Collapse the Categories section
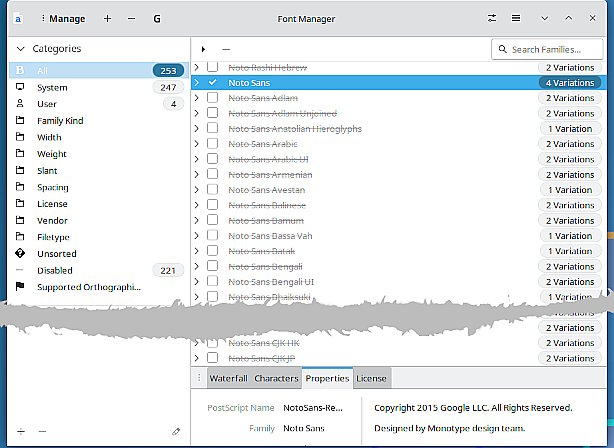The height and width of the screenshot is (448, 614). [x=20, y=49]
